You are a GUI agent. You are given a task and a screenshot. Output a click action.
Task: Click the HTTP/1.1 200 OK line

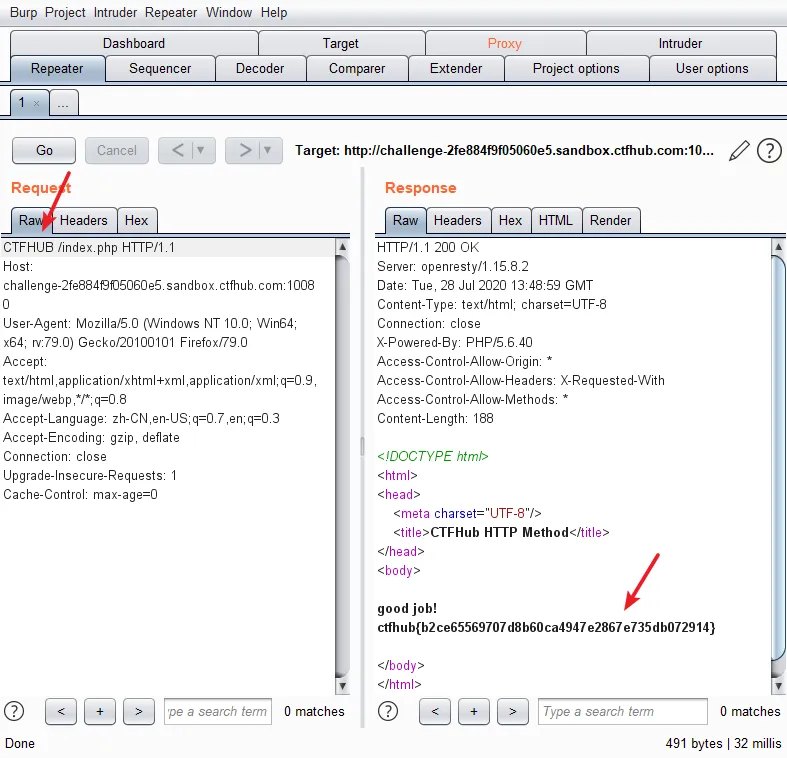tap(428, 247)
